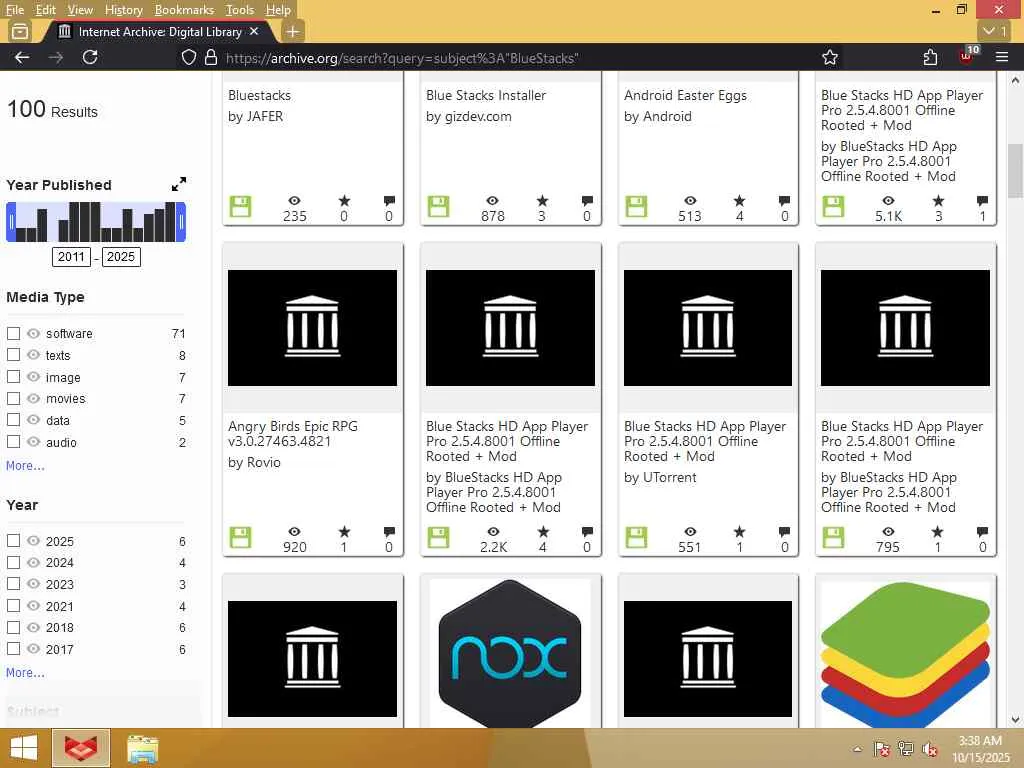Screen dimensions: 1024x768
Task: Click the BlueStacks colored layers thumbnail
Action: click(x=905, y=653)
